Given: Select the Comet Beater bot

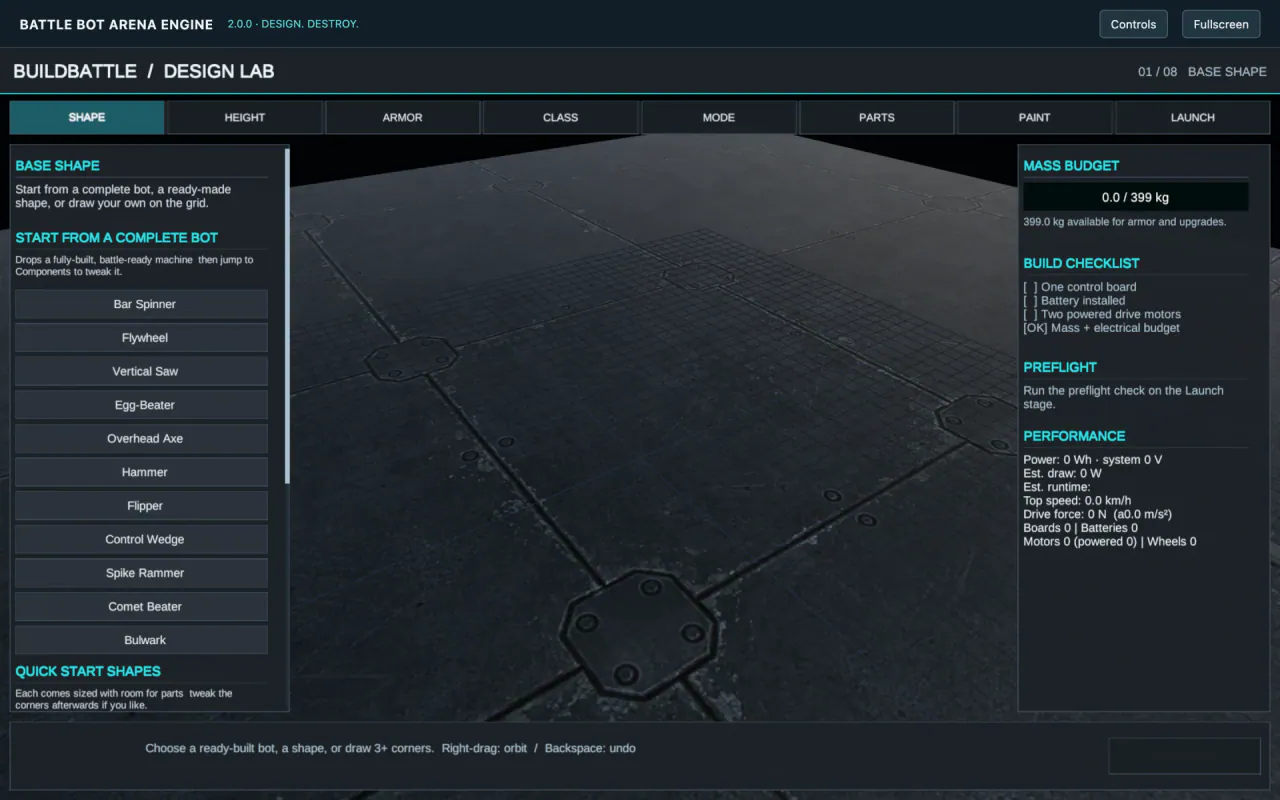Looking at the screenshot, I should pyautogui.click(x=141, y=606).
